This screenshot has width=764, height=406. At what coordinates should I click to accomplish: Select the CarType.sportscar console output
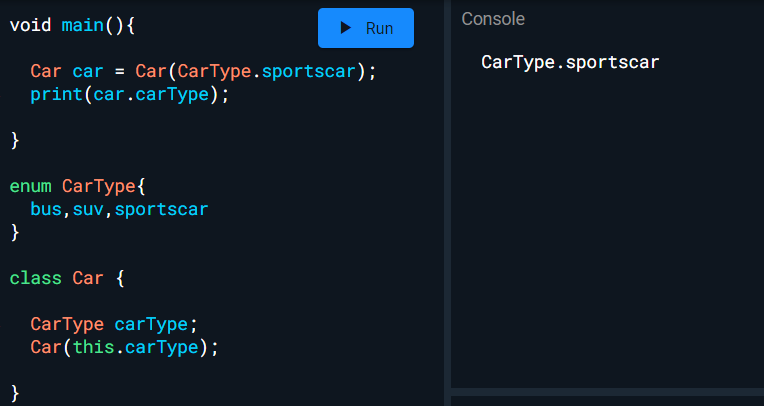pos(570,62)
